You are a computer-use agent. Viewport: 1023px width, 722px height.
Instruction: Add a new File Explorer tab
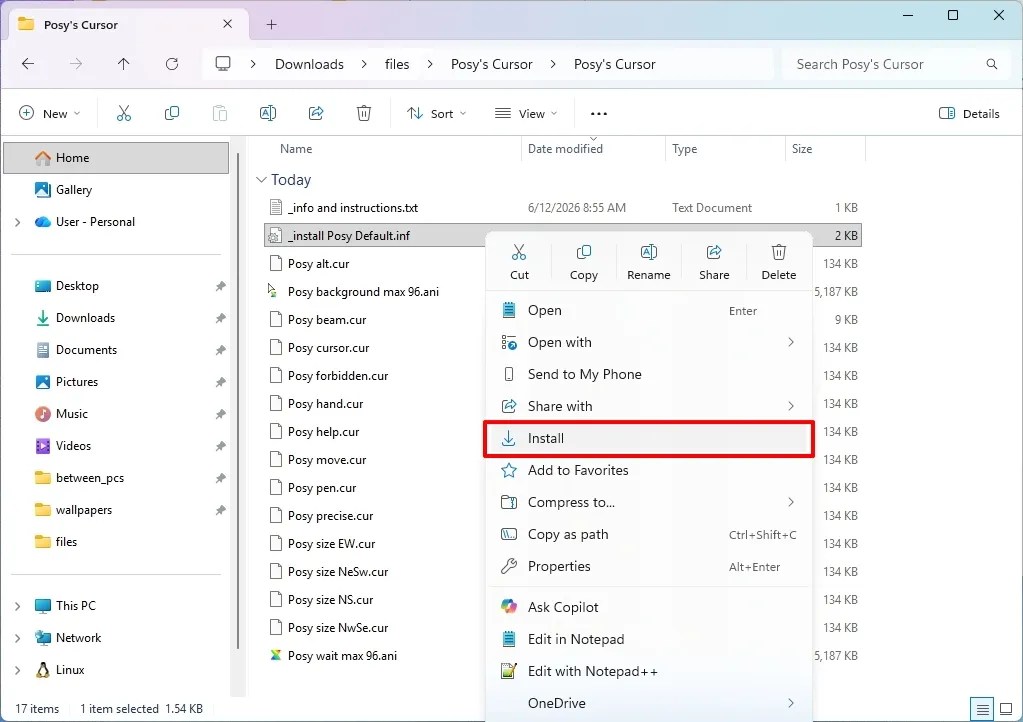coord(271,25)
